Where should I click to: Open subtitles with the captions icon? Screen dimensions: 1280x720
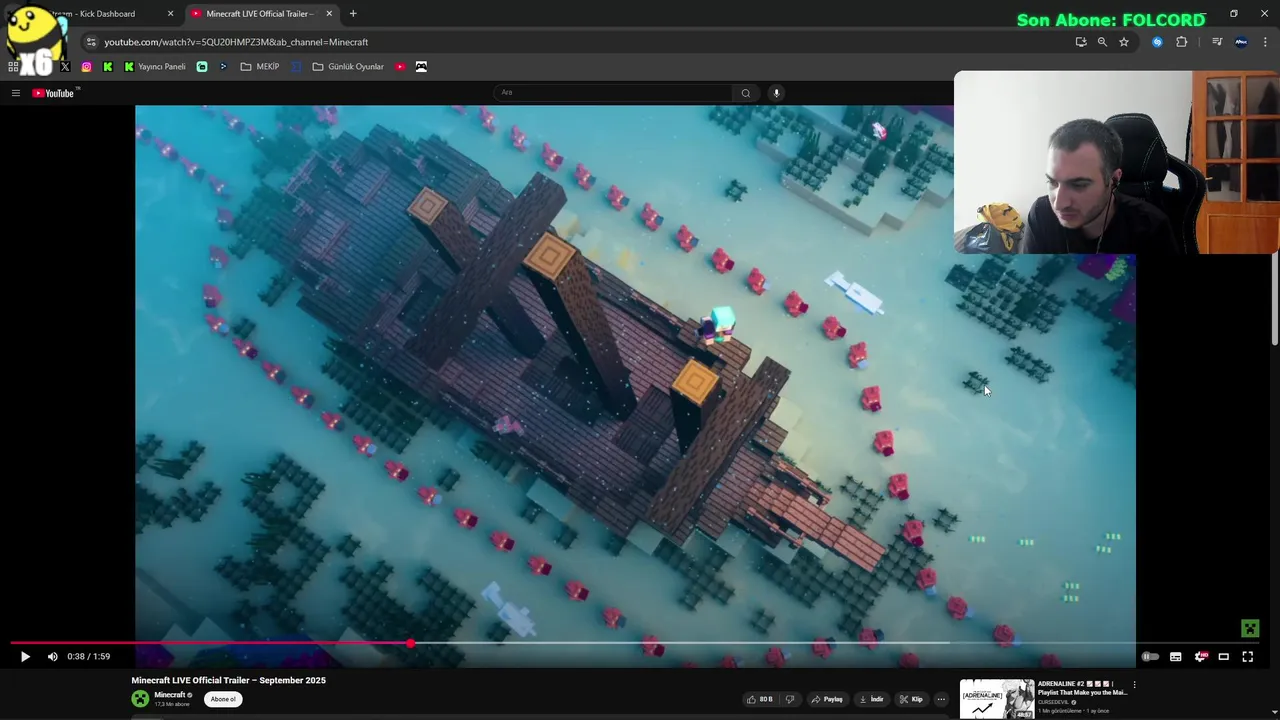pyautogui.click(x=1176, y=656)
